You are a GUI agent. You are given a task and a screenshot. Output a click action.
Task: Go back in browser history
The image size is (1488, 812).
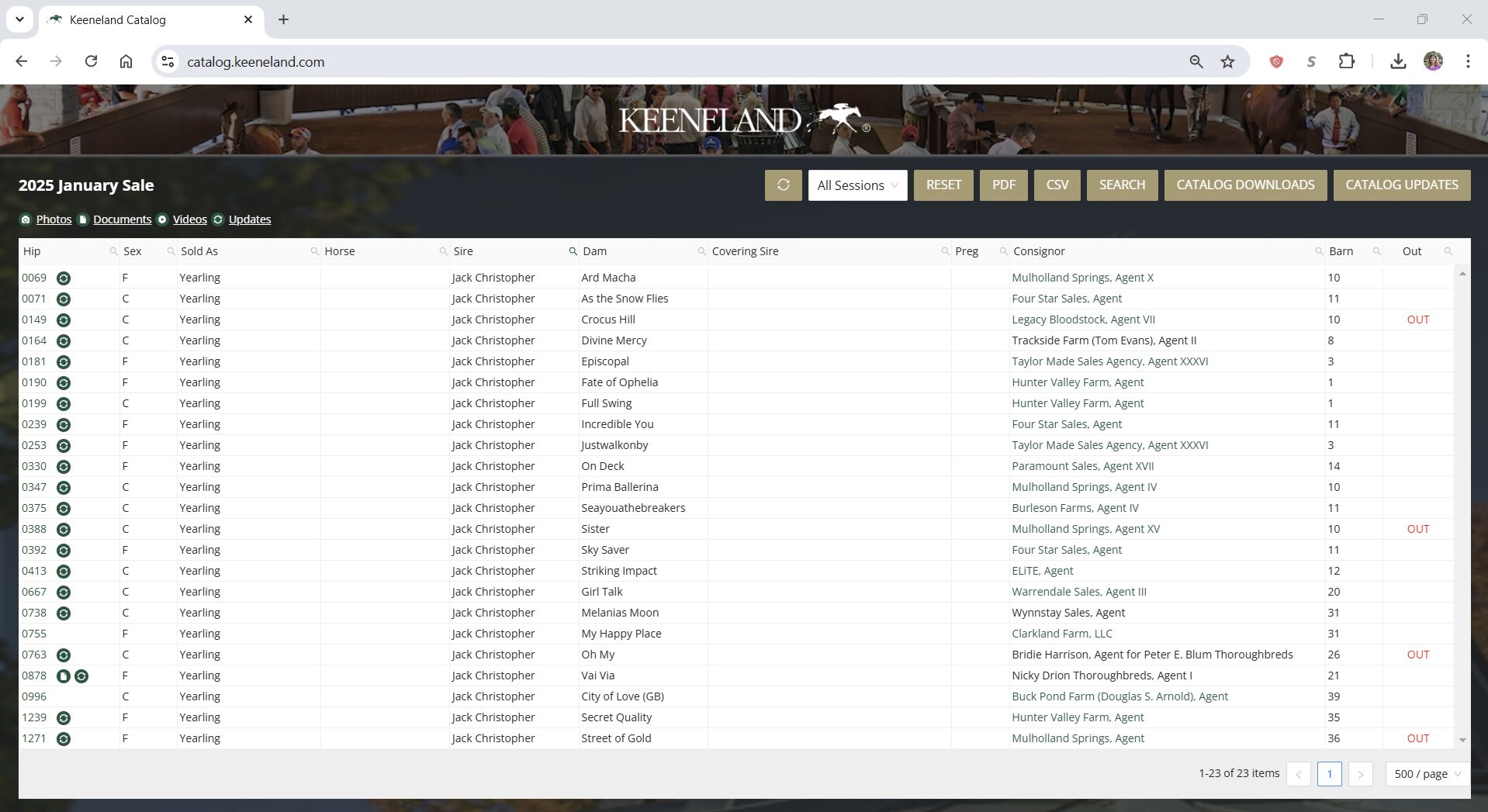[x=22, y=61]
